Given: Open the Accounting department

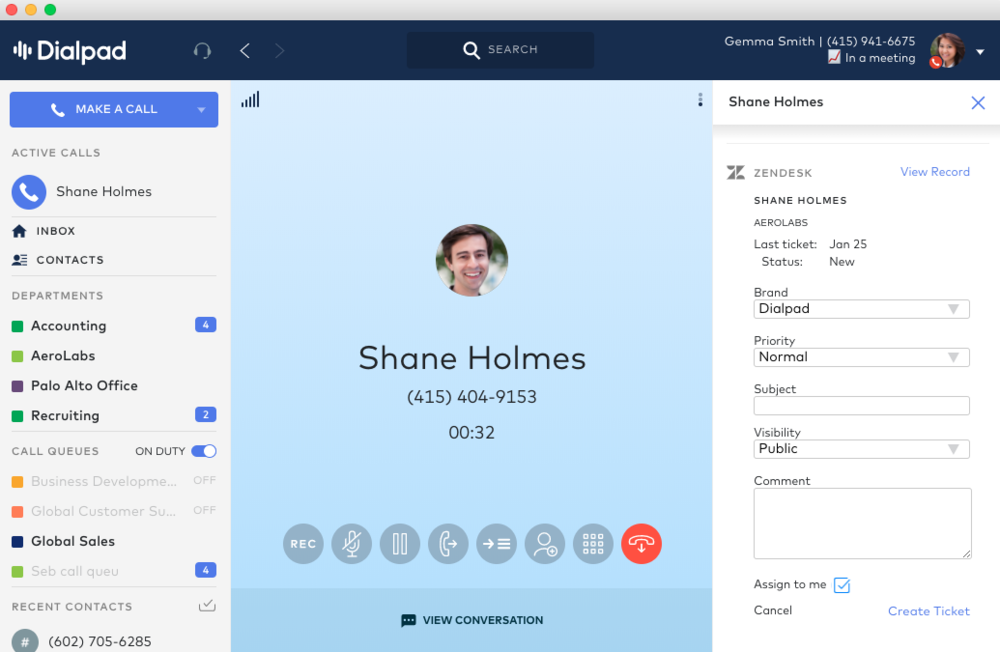Looking at the screenshot, I should [69, 326].
